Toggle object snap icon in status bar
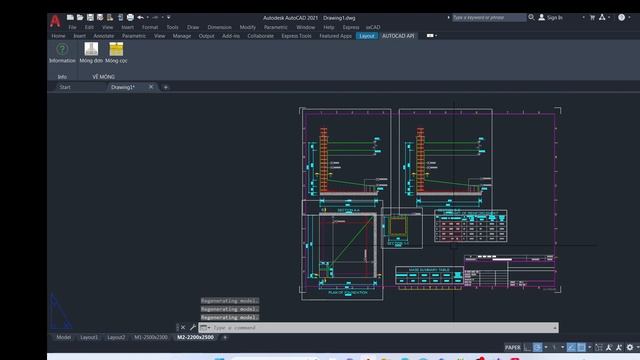The width and height of the screenshot is (640, 360). coord(581,347)
